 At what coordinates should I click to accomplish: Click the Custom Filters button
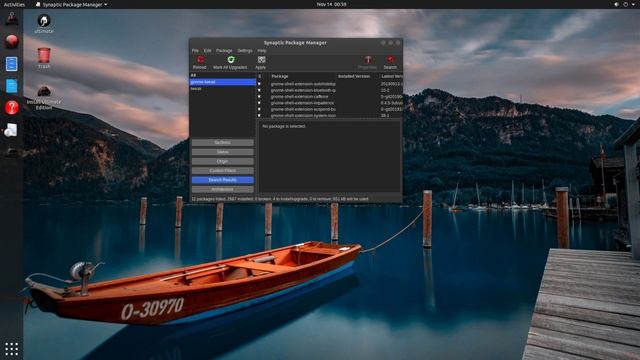pyautogui.click(x=222, y=171)
